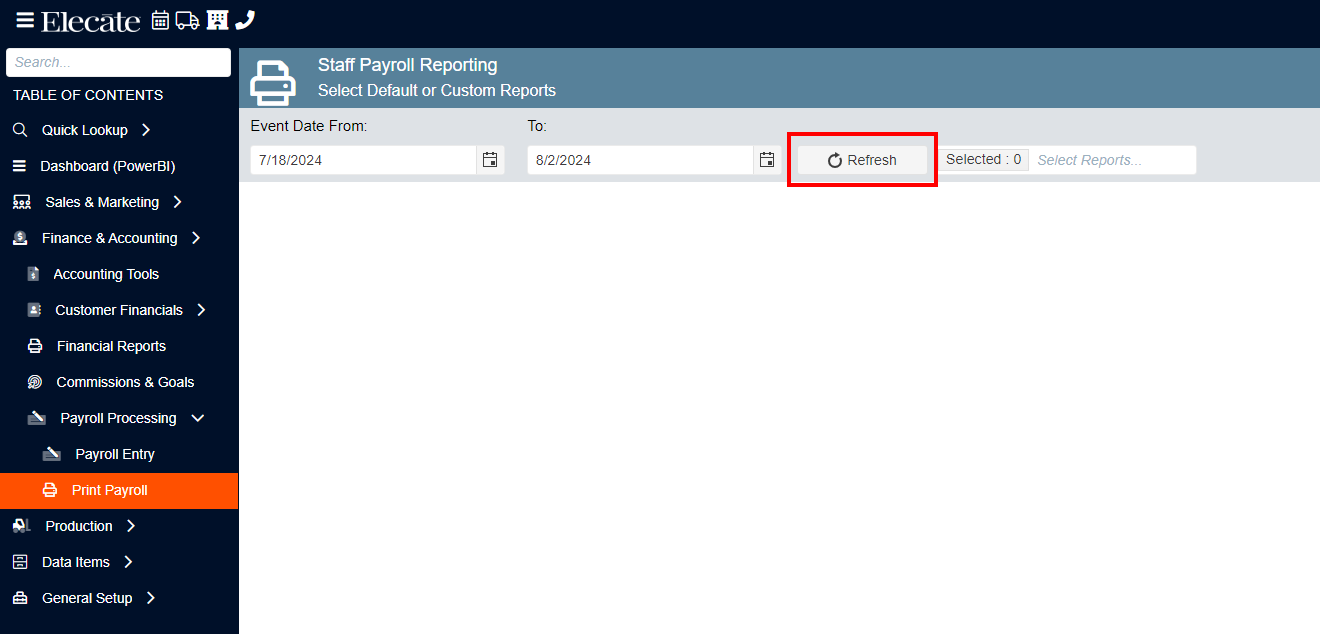Click the Commissions & Goals target icon
Viewport: 1320px width, 634px height.
[35, 382]
